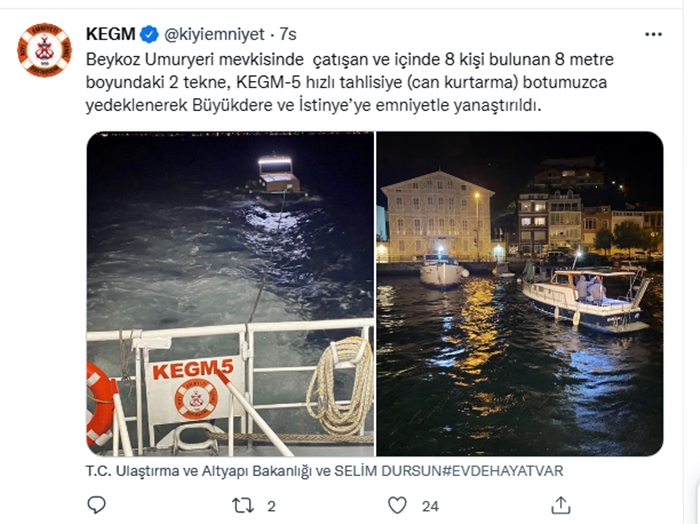The height and width of the screenshot is (524, 700).
Task: Open the three-dot more options menu
Action: [653, 34]
